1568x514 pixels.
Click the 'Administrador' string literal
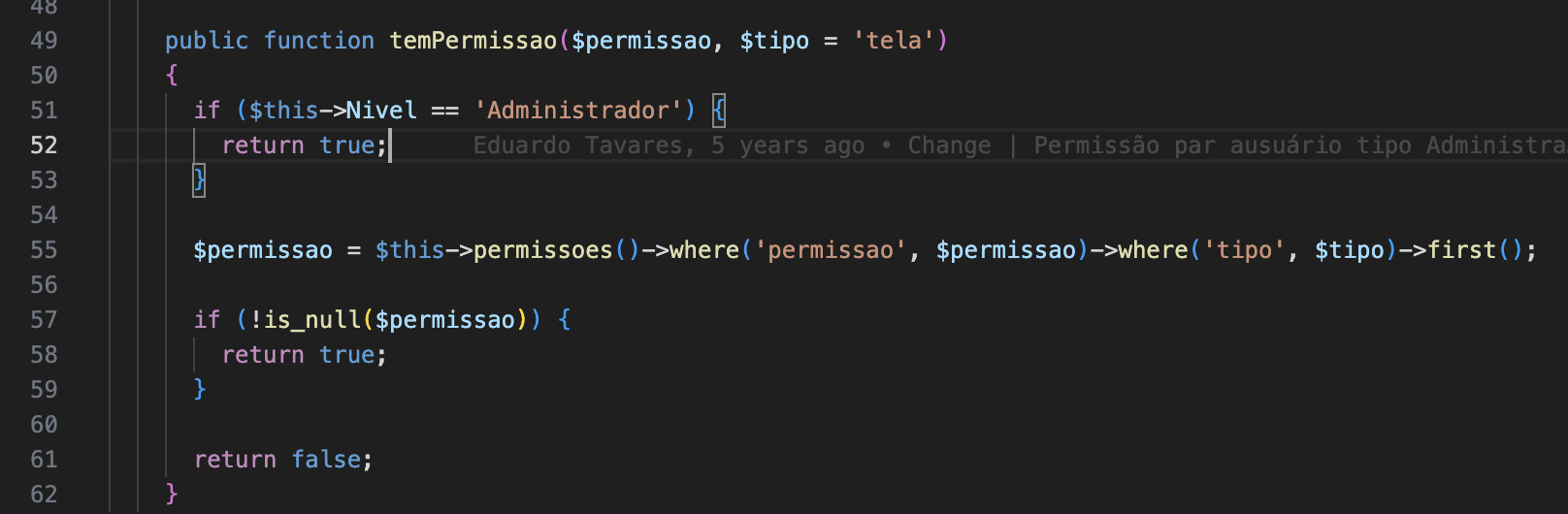coord(577,111)
